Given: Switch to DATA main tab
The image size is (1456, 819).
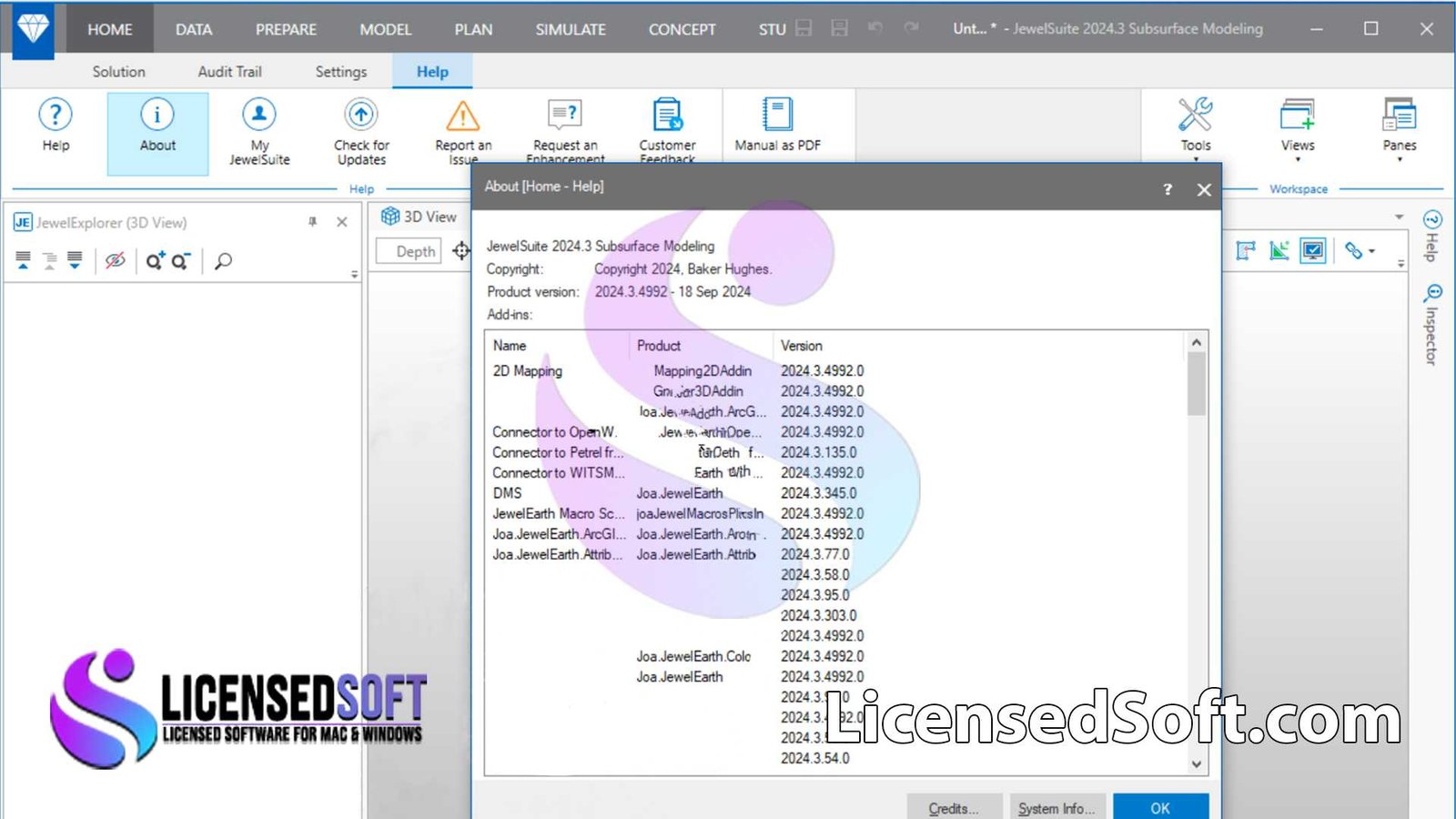Looking at the screenshot, I should (x=194, y=29).
